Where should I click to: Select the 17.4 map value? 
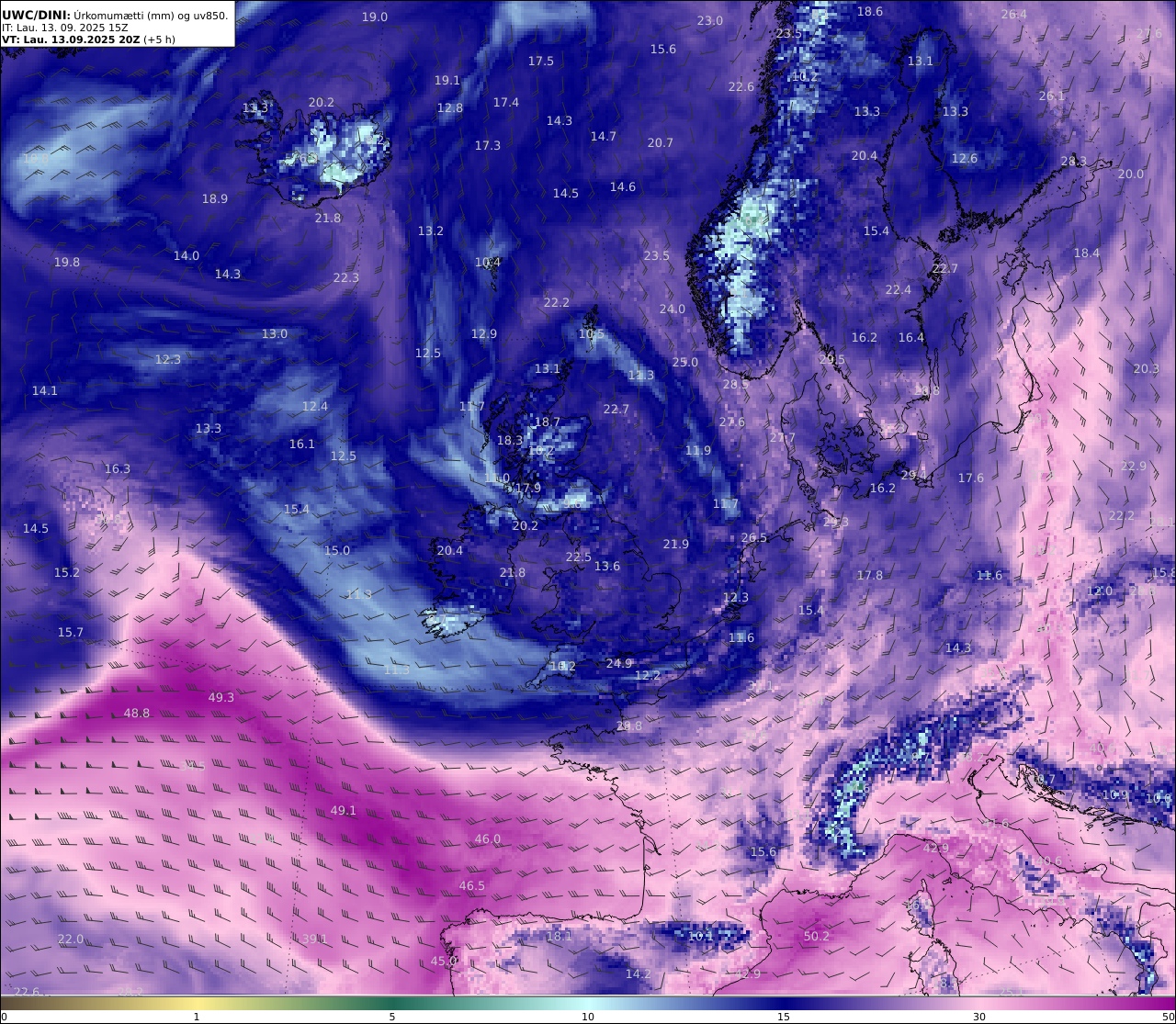point(505,103)
